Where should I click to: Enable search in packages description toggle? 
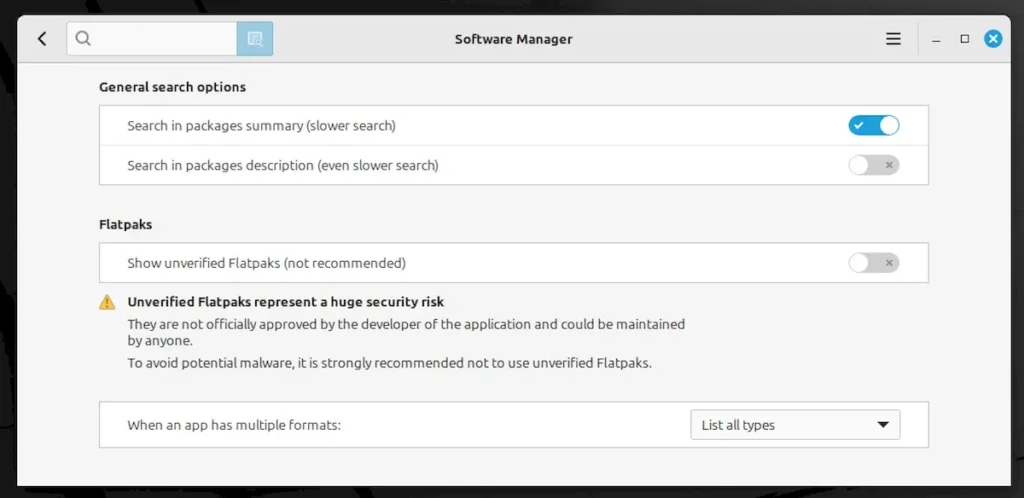[874, 165]
